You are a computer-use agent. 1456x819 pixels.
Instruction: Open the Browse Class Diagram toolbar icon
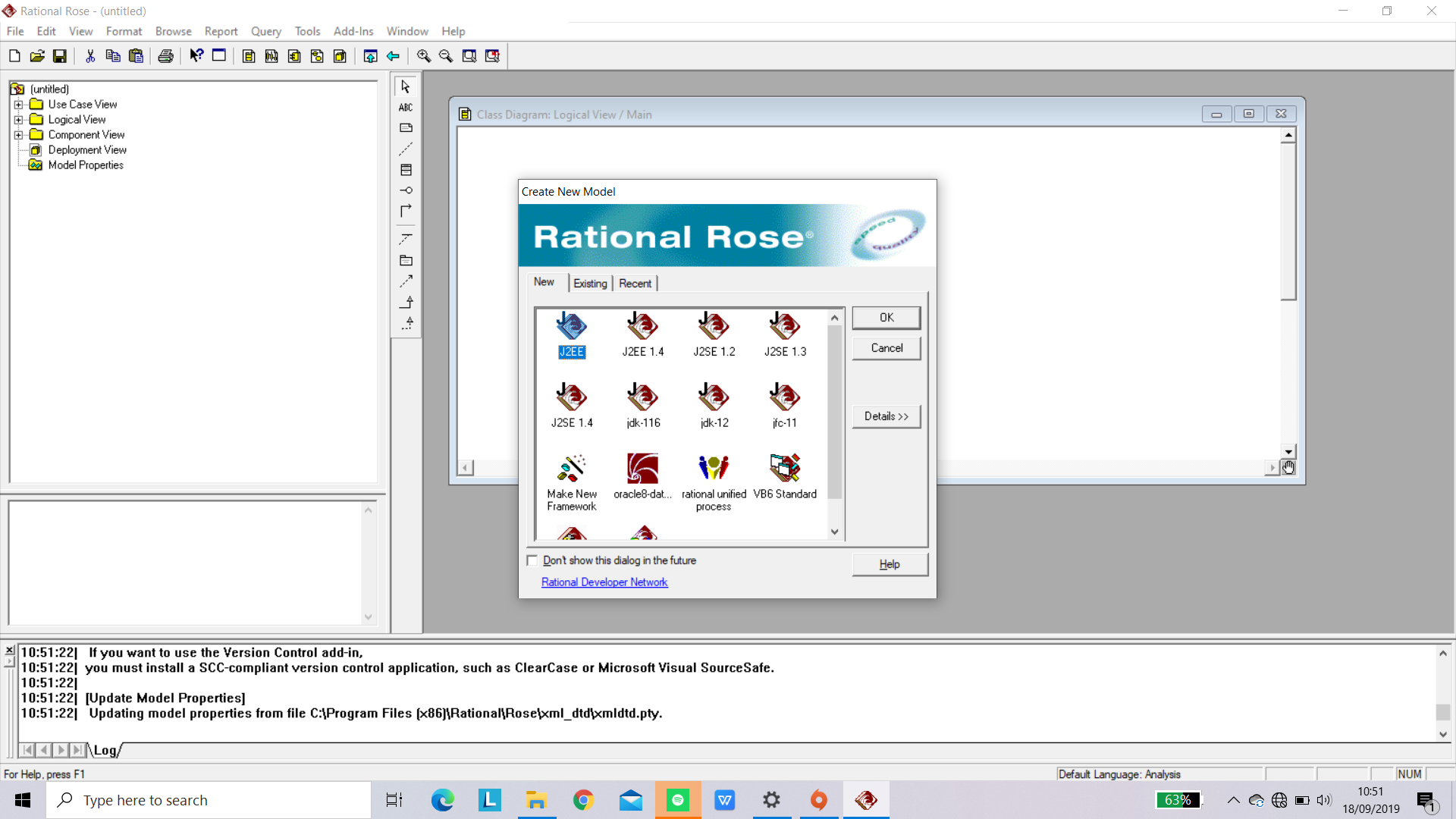249,55
